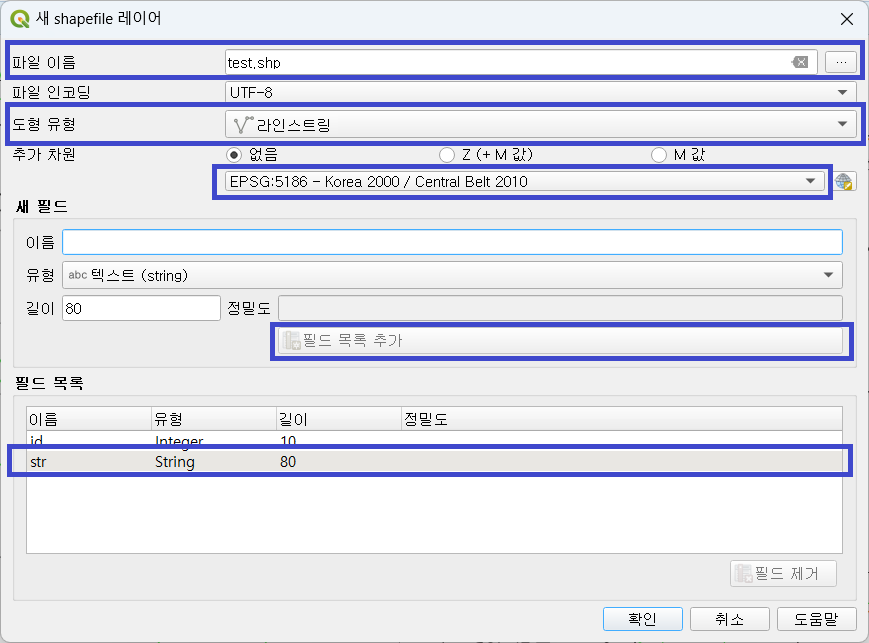Open file browser with the ellipsis button
This screenshot has height=643, width=869.
841,62
